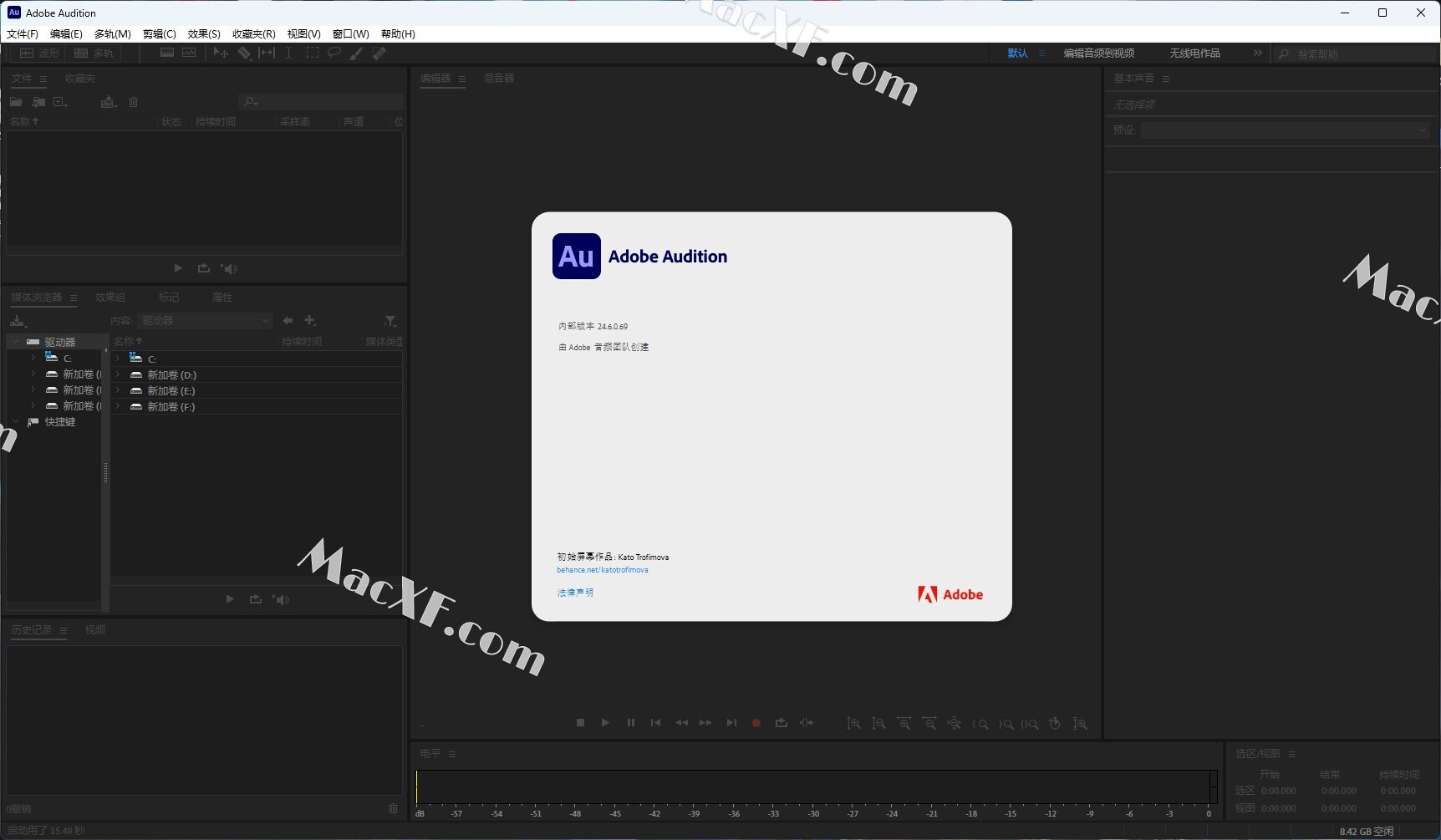
Task: Select the Marquee Selection tool
Action: coord(312,53)
